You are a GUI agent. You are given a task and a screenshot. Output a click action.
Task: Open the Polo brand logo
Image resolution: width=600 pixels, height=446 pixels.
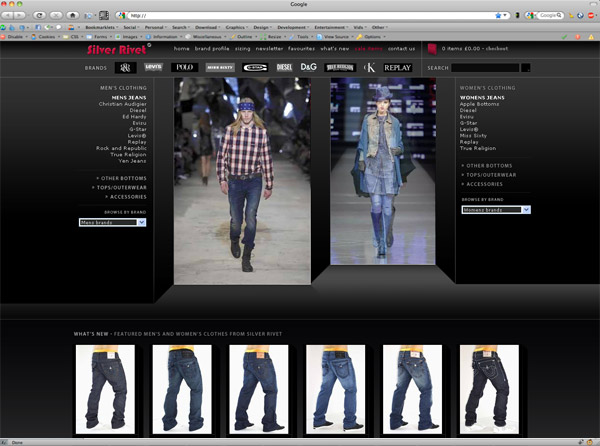(184, 67)
